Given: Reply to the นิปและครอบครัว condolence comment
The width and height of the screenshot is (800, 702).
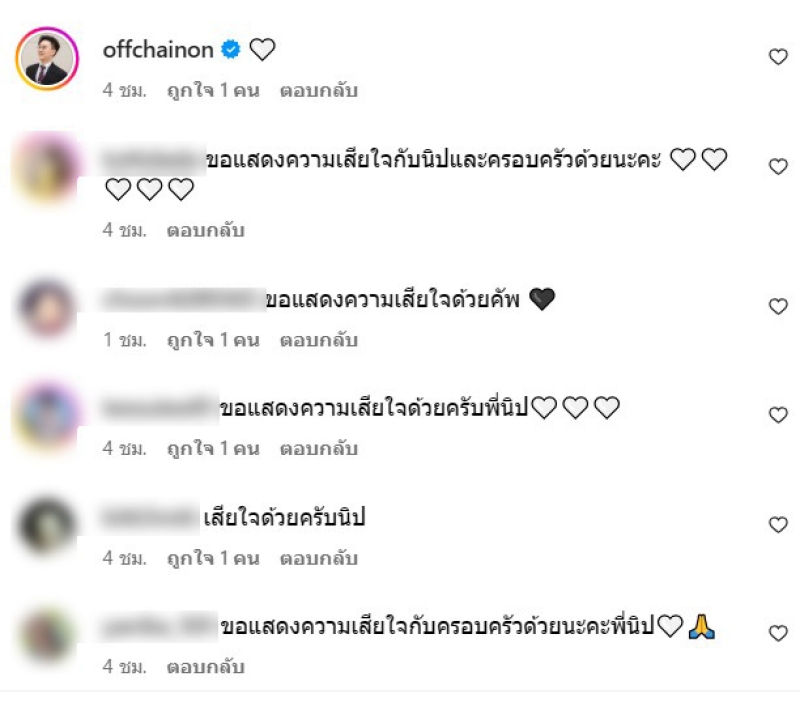Looking at the screenshot, I should pos(206,230).
